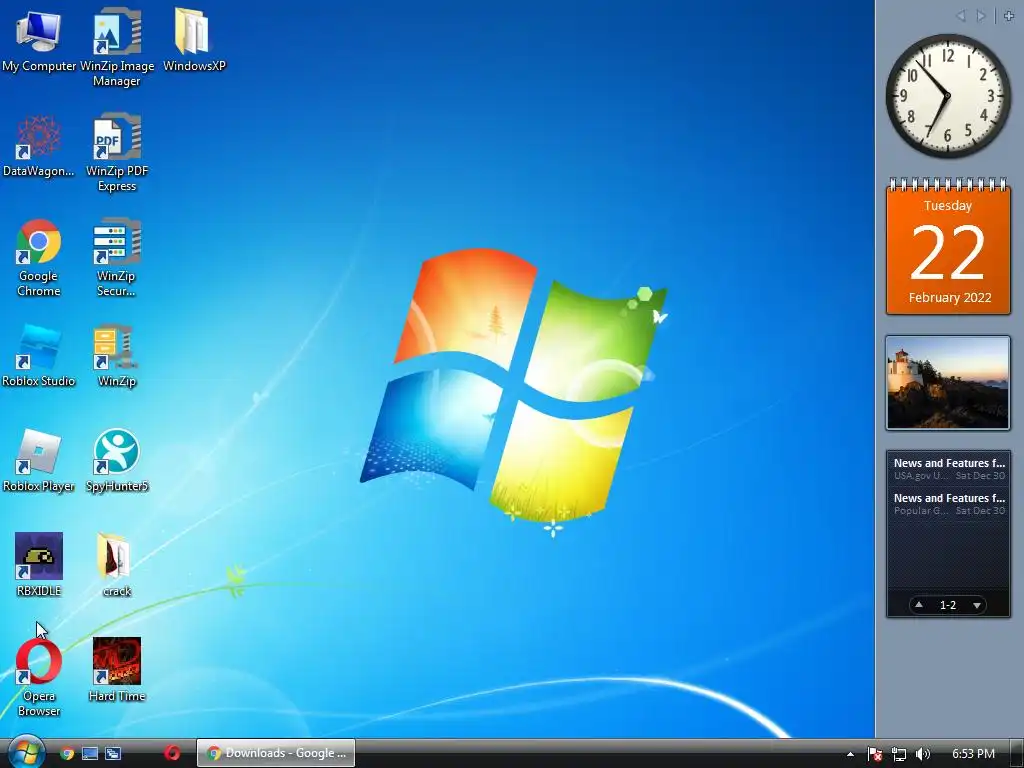The image size is (1024, 768).
Task: Open the volume speaker tray icon
Action: 923,754
